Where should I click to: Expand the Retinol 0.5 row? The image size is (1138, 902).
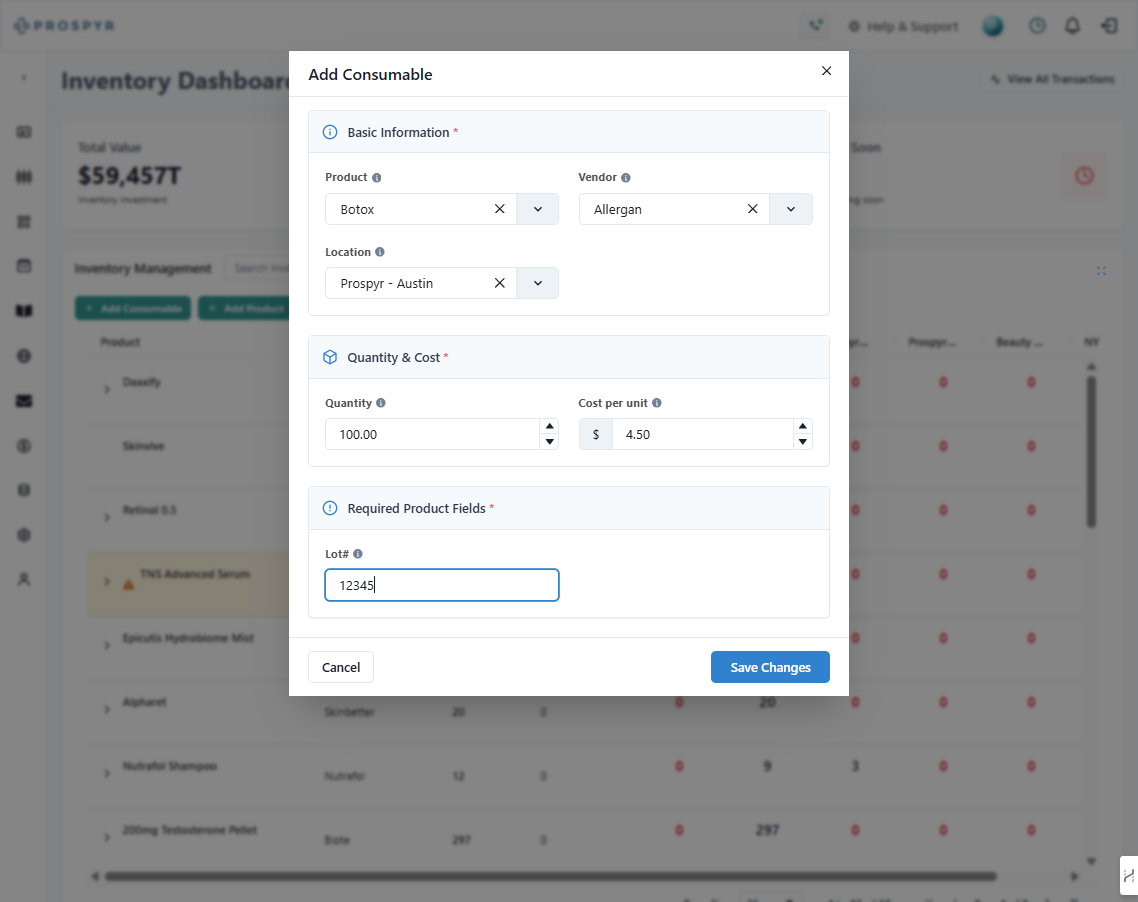tap(107, 517)
